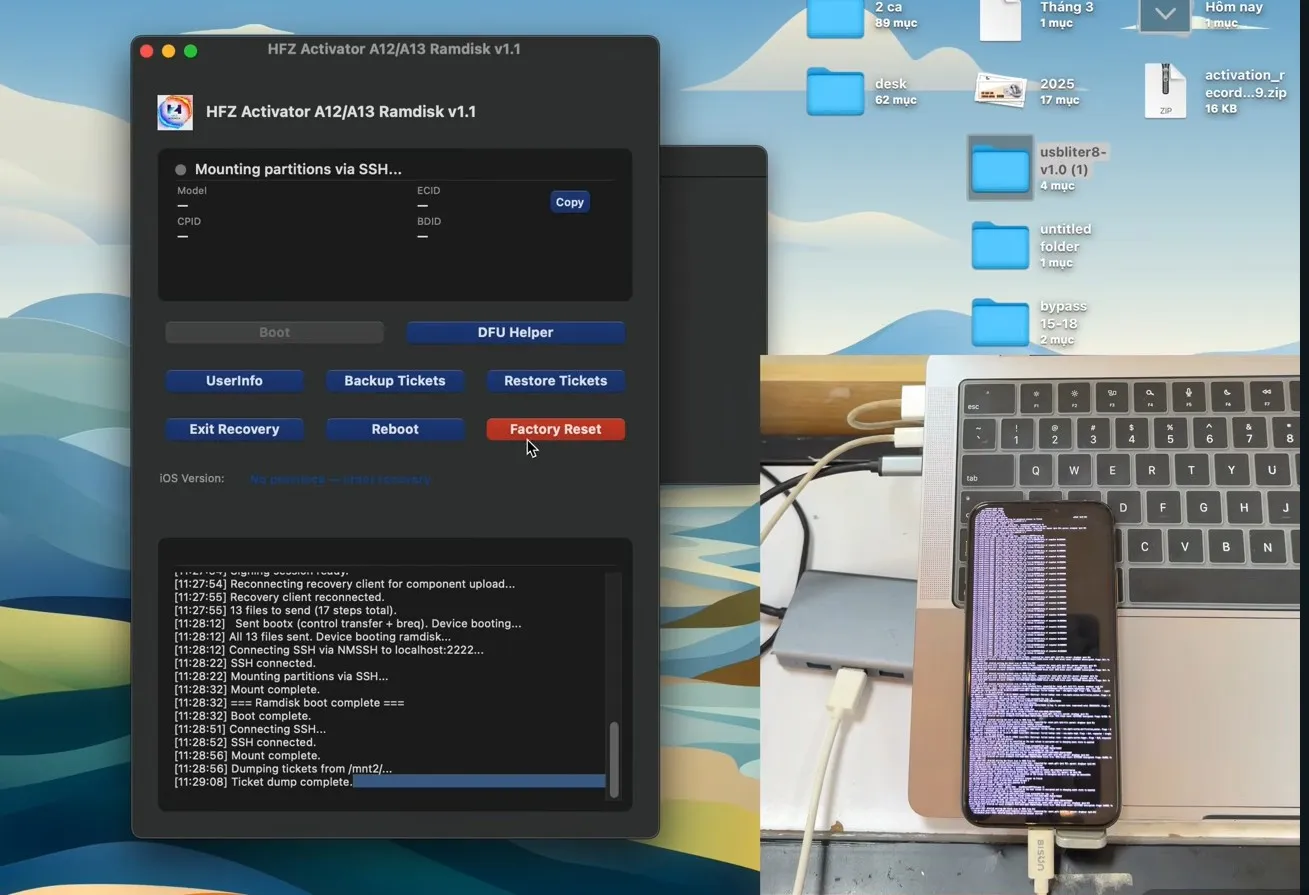Select the "bypass 15-18" folder icon
The image size is (1309, 895).
(x=1000, y=322)
